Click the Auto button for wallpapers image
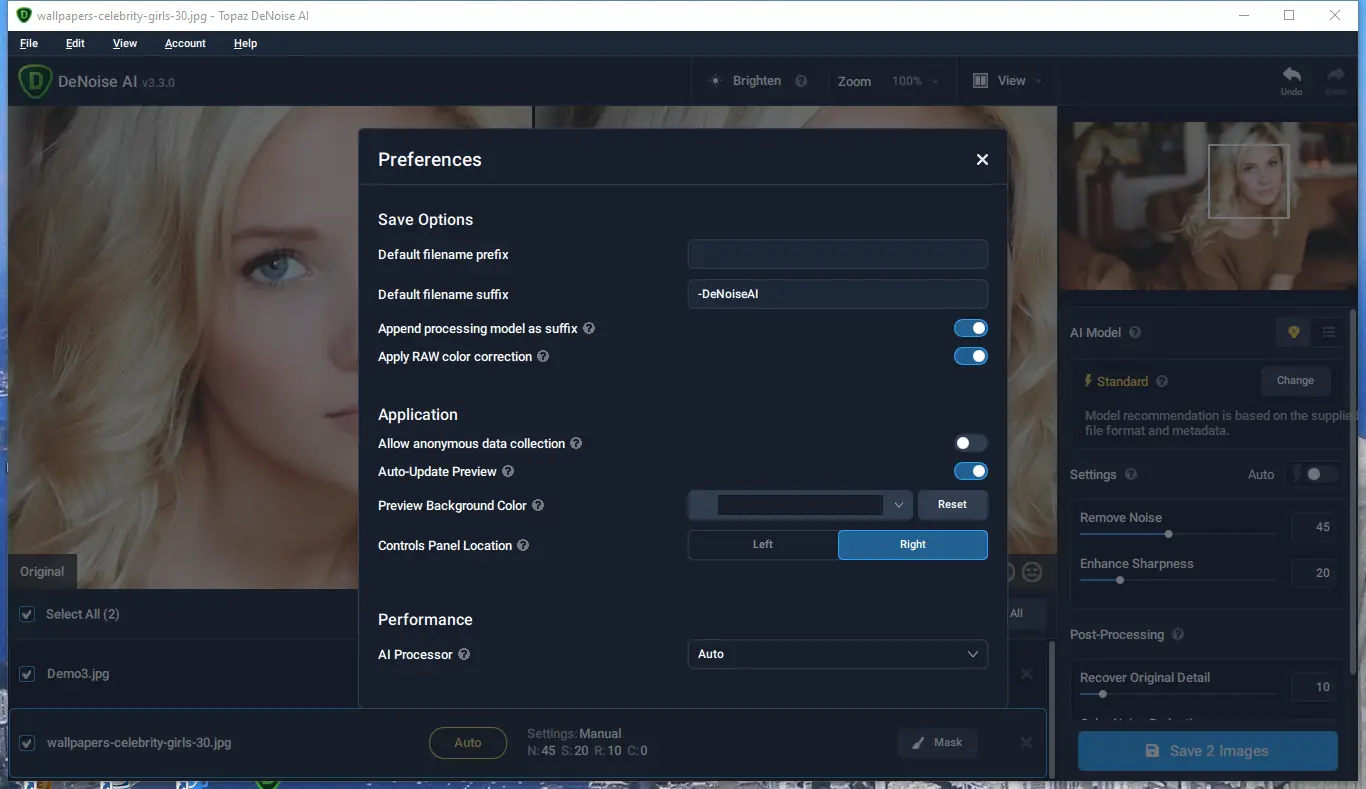Screen dimensions: 1366x789 [x=468, y=743]
